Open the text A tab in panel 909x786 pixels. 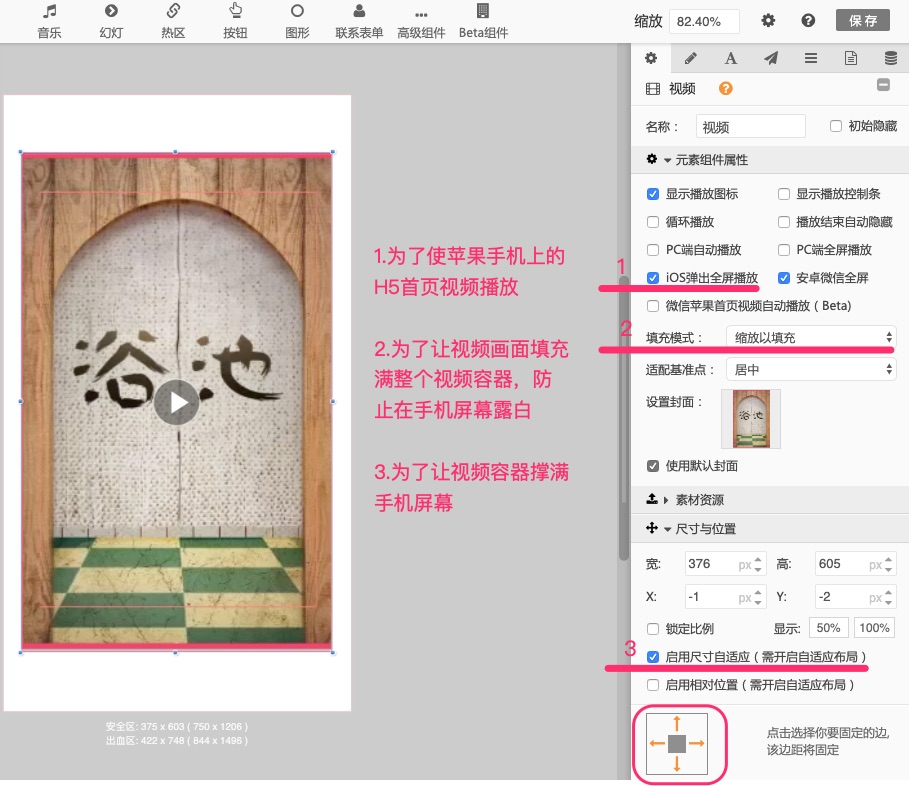730,58
